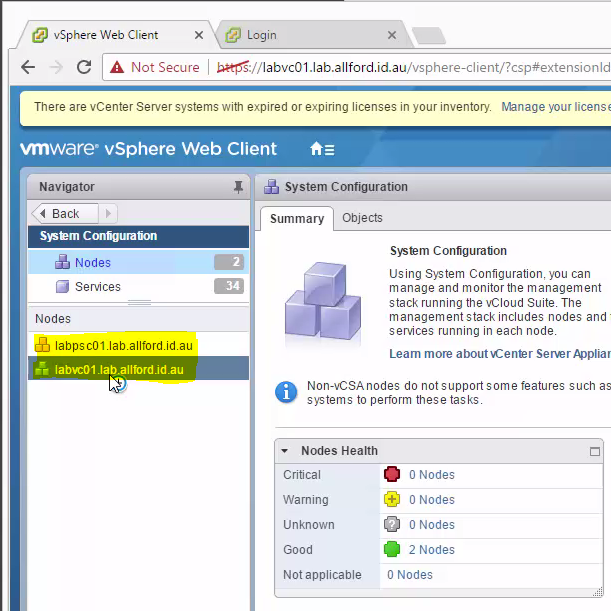Click the vSphere Web Client tab favicon
The width and height of the screenshot is (611, 611).
[40, 35]
